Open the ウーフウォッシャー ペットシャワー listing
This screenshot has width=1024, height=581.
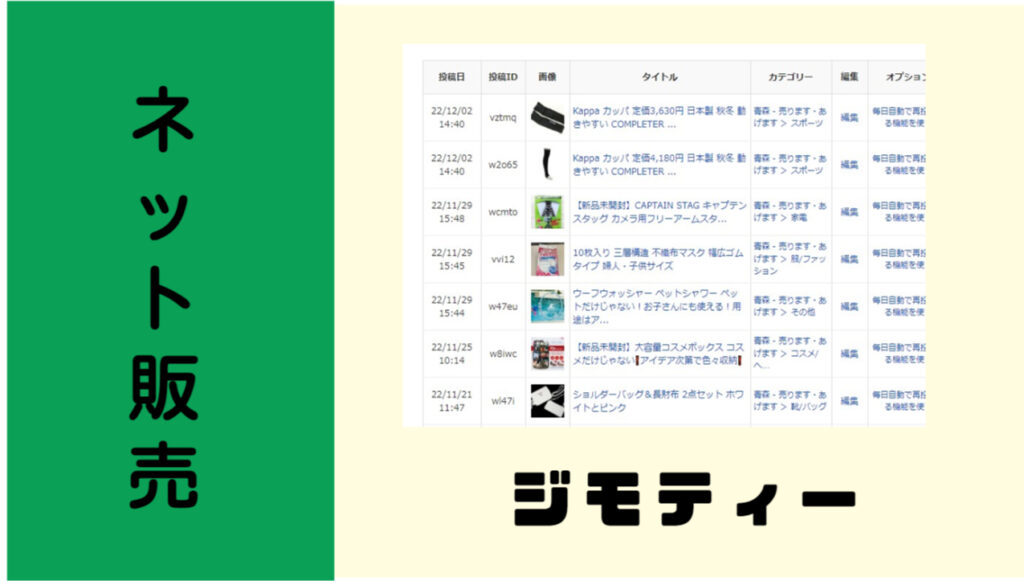point(657,306)
